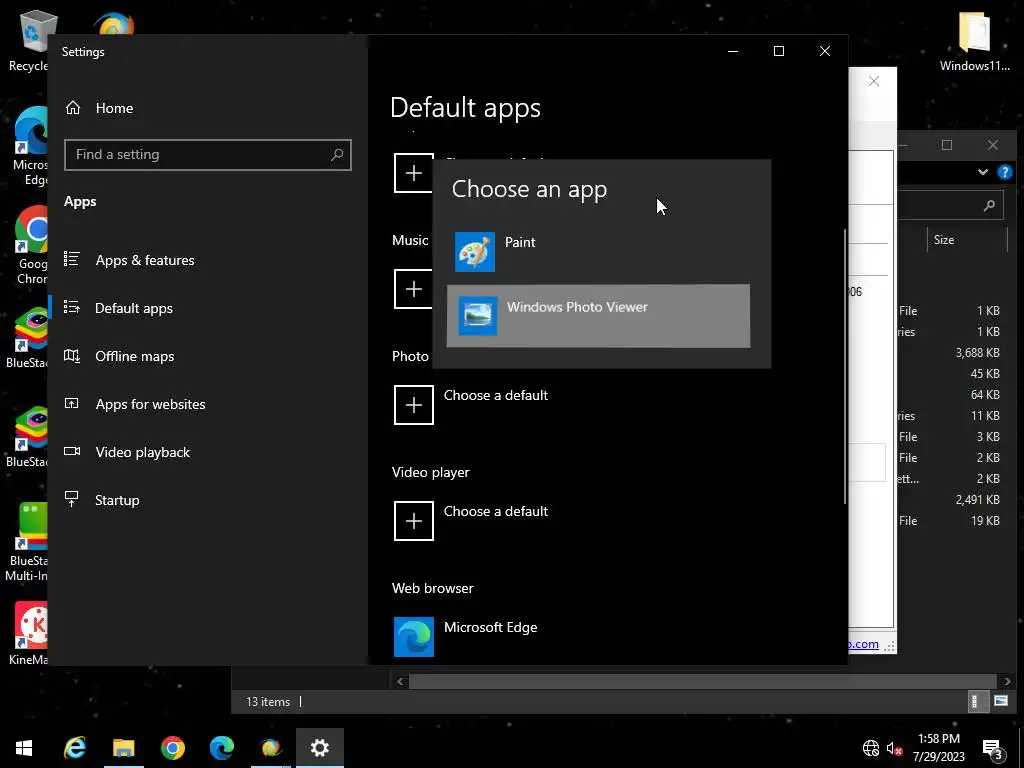Viewport: 1024px width, 768px height.
Task: Close the white dialog behind Settings
Action: pos(874,81)
